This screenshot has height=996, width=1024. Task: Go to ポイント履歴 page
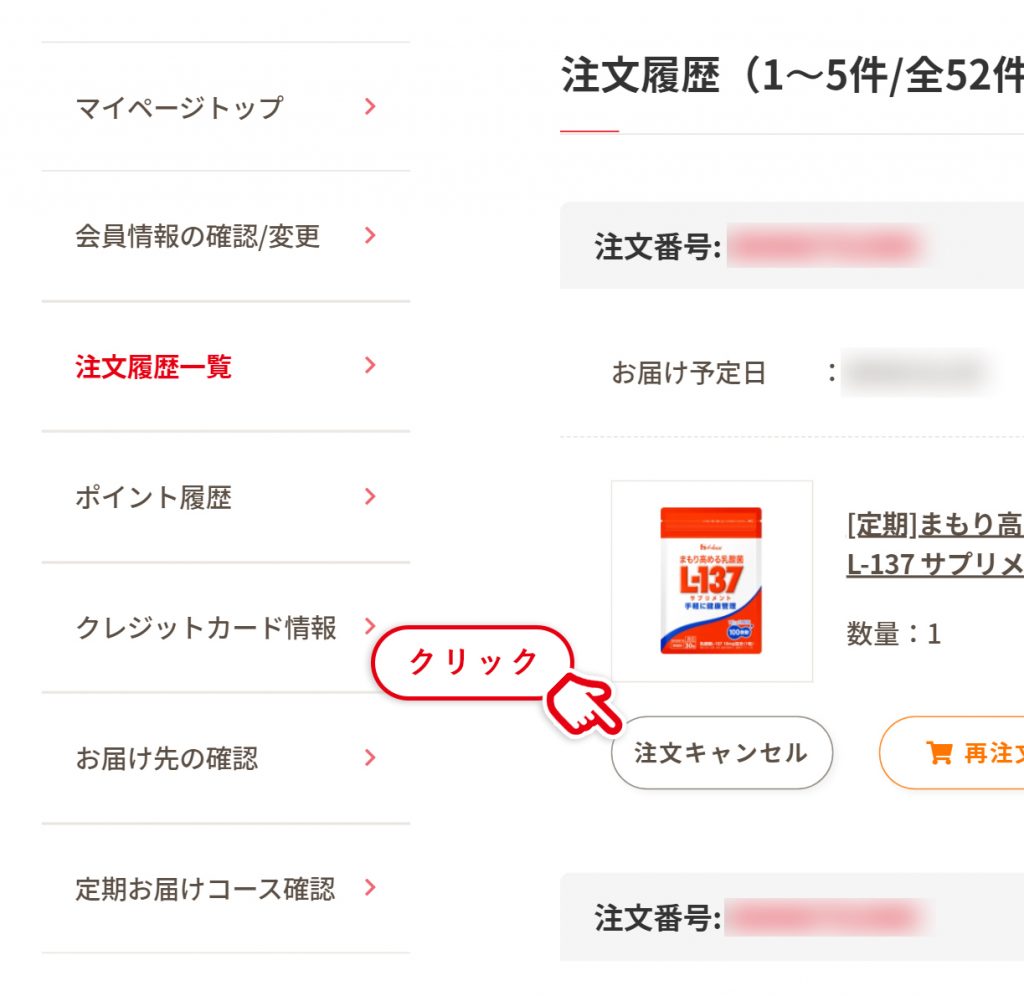225,497
